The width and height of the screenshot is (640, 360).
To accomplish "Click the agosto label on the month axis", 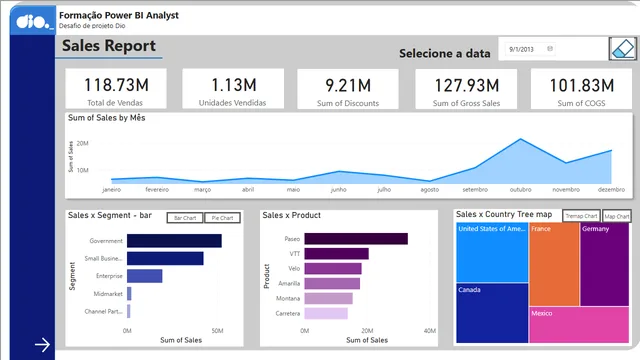I will [430, 190].
